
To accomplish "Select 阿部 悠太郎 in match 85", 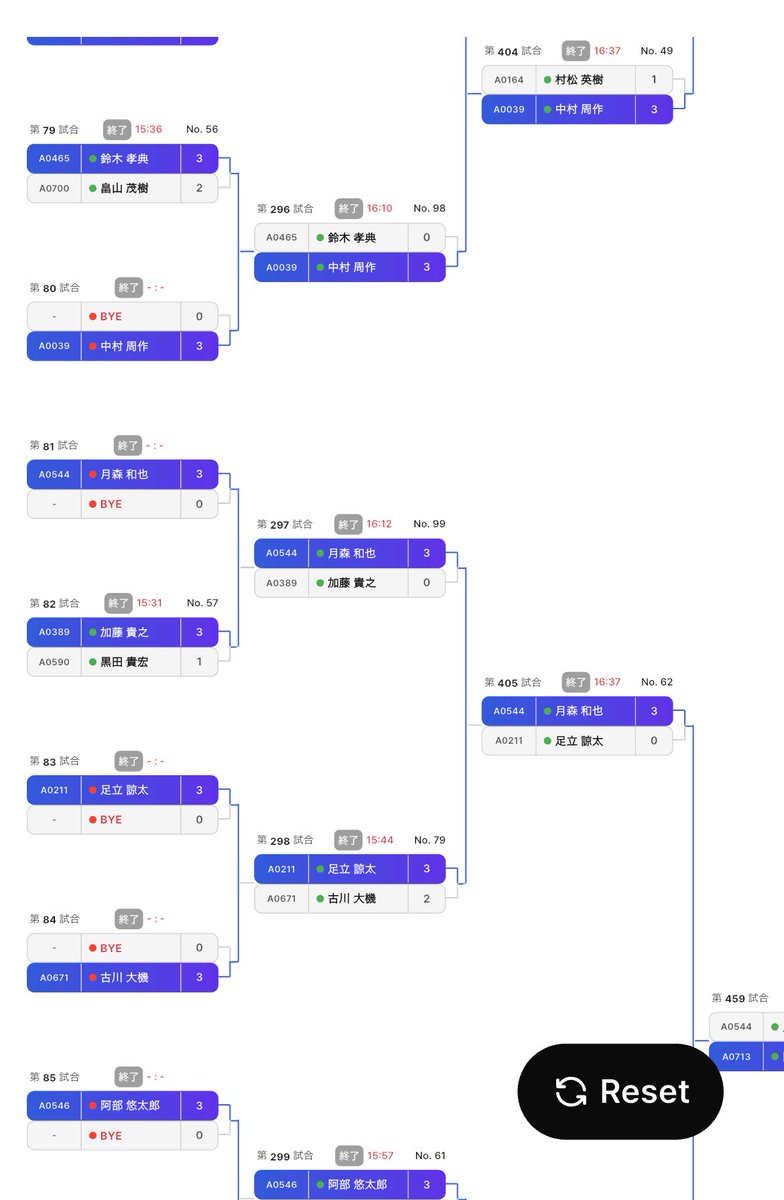I will click(x=122, y=1106).
